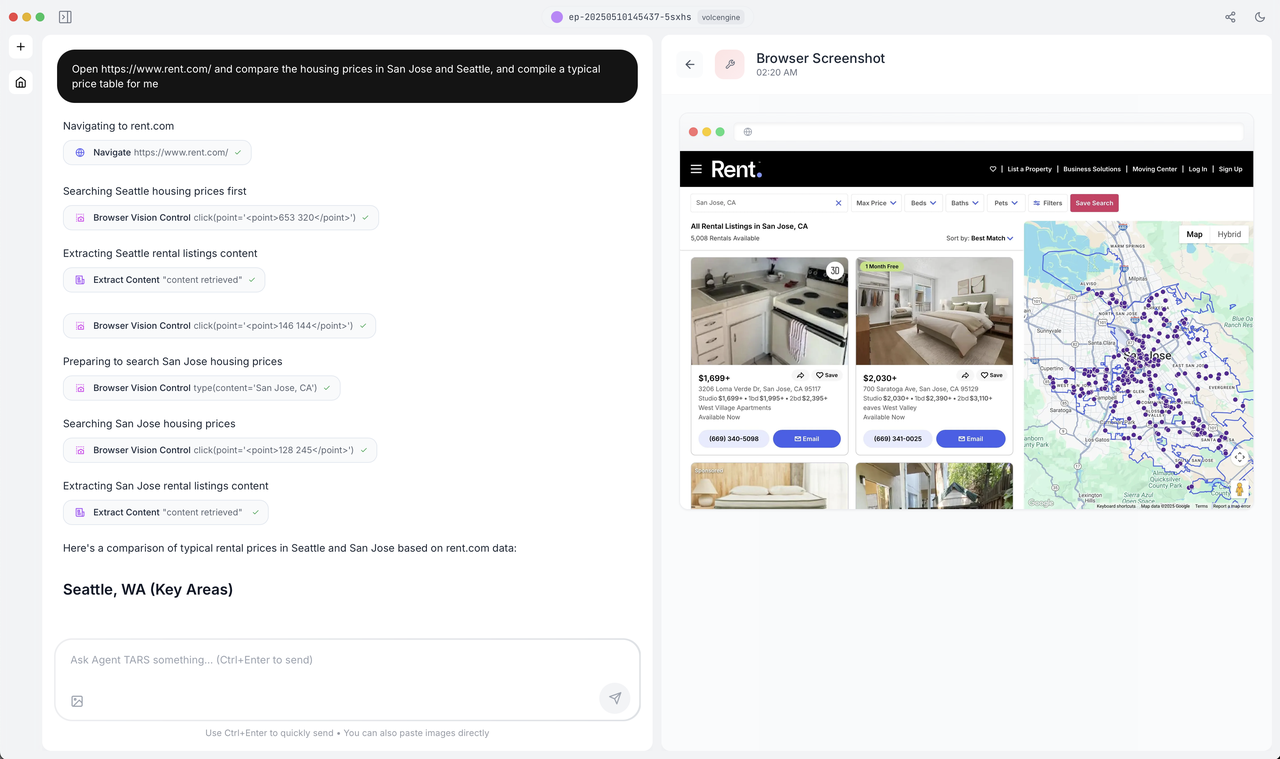Open the click point 128 245 step

point(220,450)
